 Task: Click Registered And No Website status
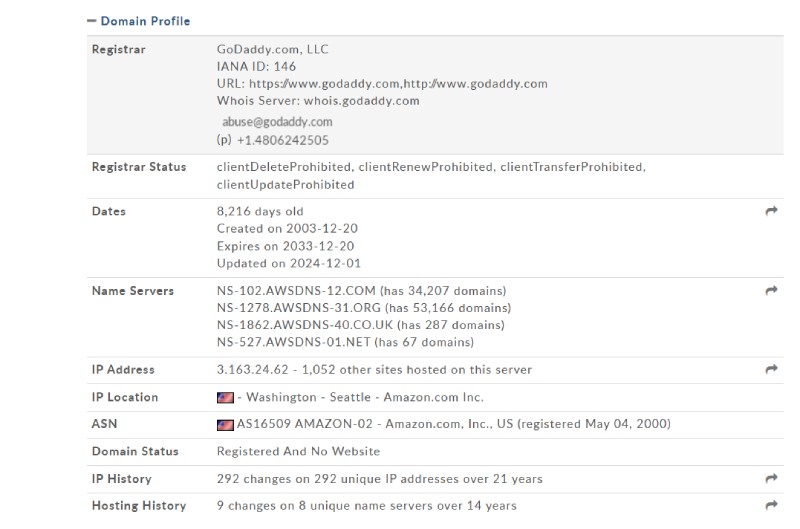[298, 451]
